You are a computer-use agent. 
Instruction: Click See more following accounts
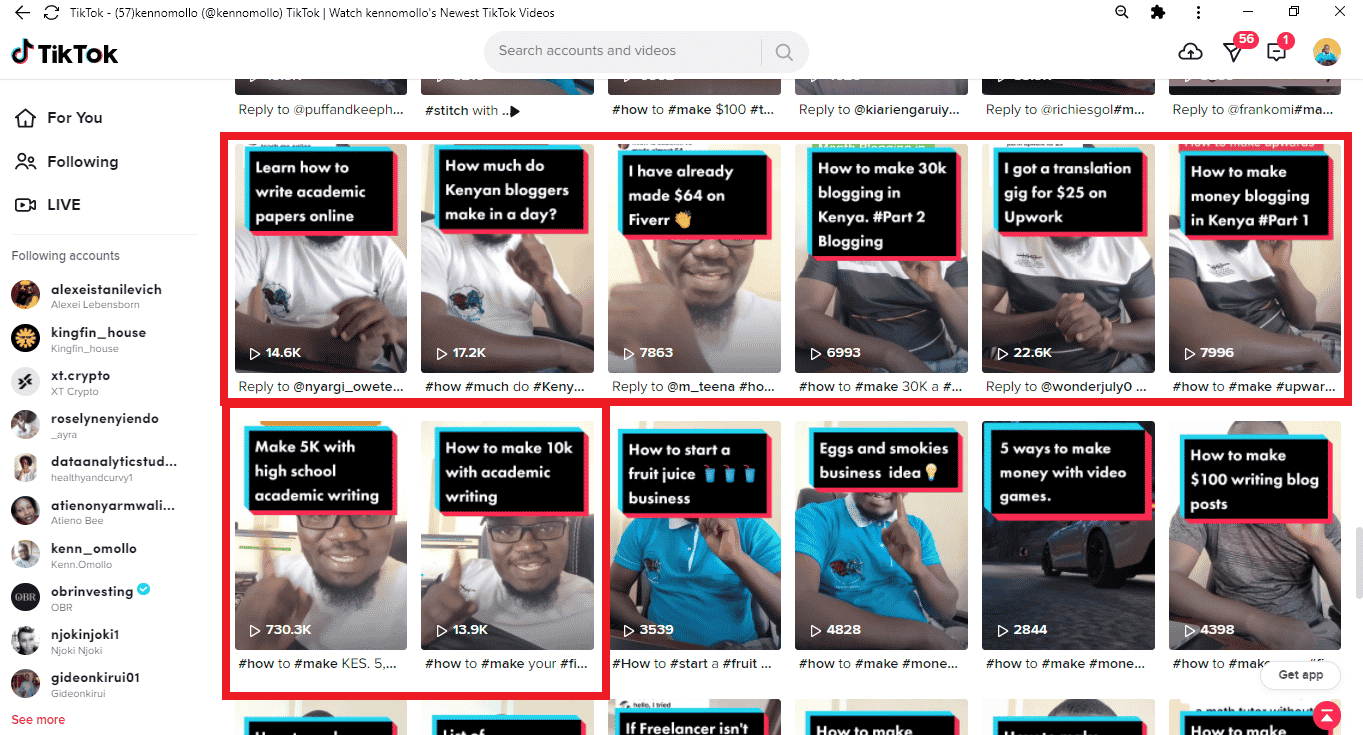click(x=38, y=720)
